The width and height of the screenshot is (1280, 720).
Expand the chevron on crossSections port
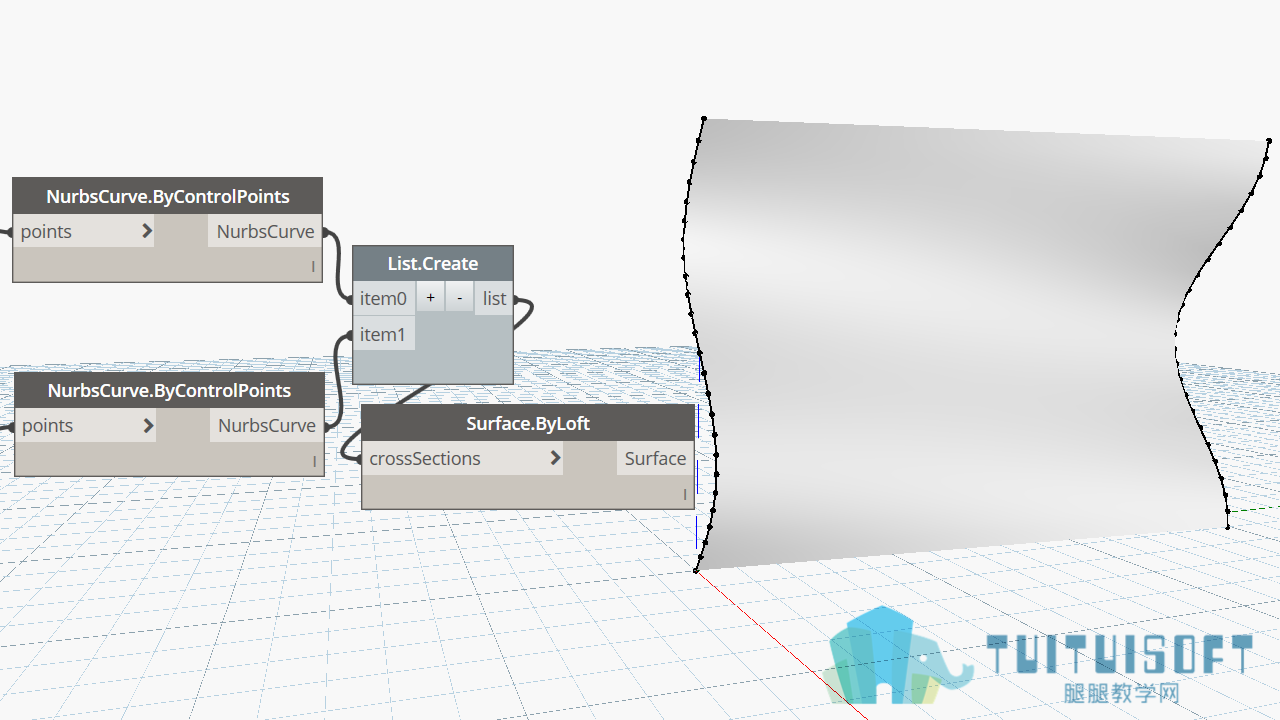(555, 458)
